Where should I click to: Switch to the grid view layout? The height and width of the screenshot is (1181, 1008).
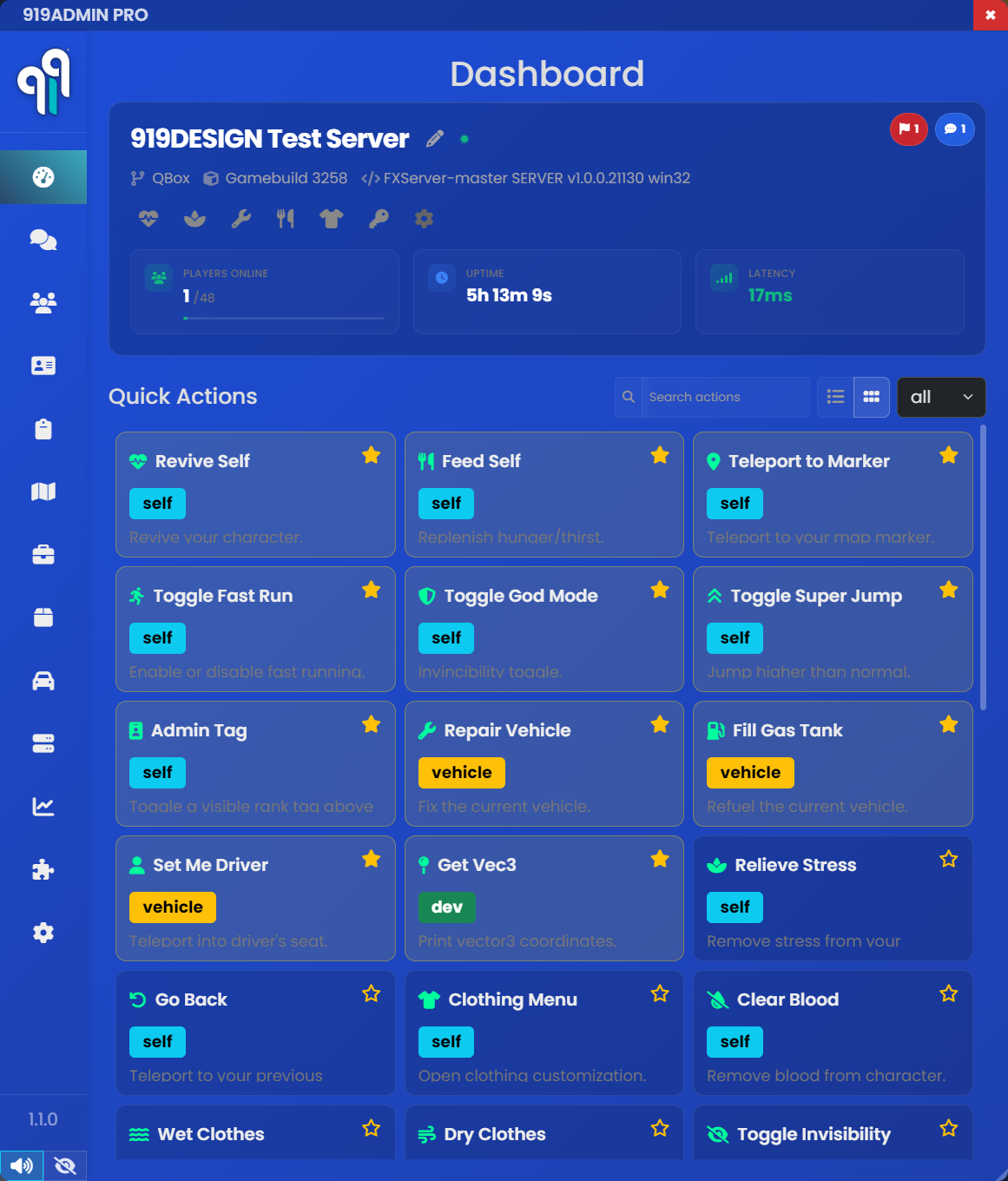tap(871, 397)
